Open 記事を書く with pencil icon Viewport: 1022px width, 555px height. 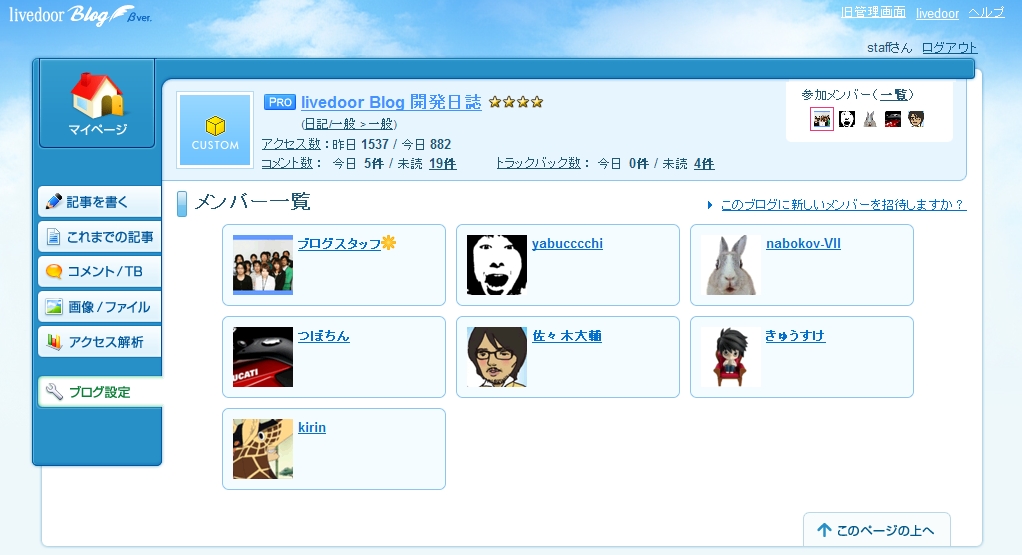tap(99, 202)
